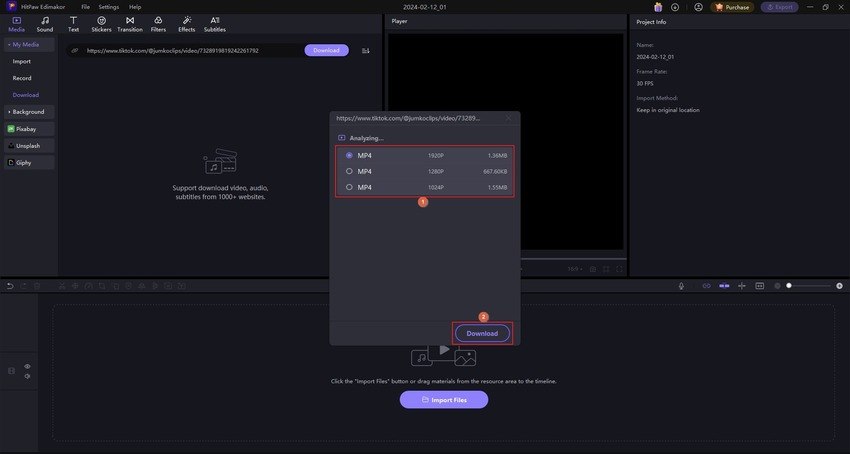The width and height of the screenshot is (850, 454).
Task: Open the Effects tab
Action: [x=186, y=24]
